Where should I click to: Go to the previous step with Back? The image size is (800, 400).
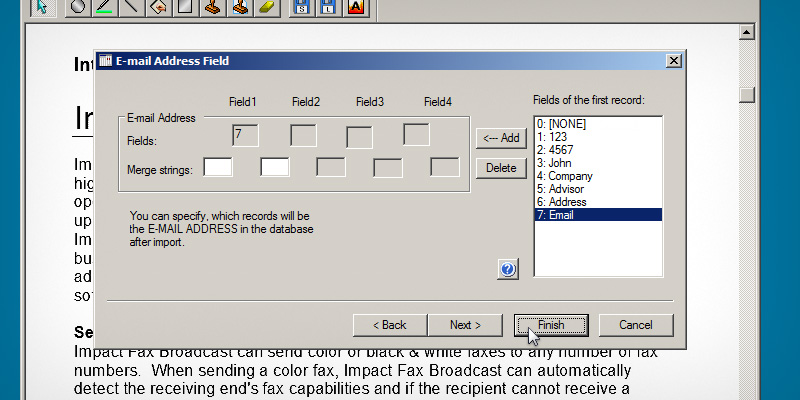389,325
